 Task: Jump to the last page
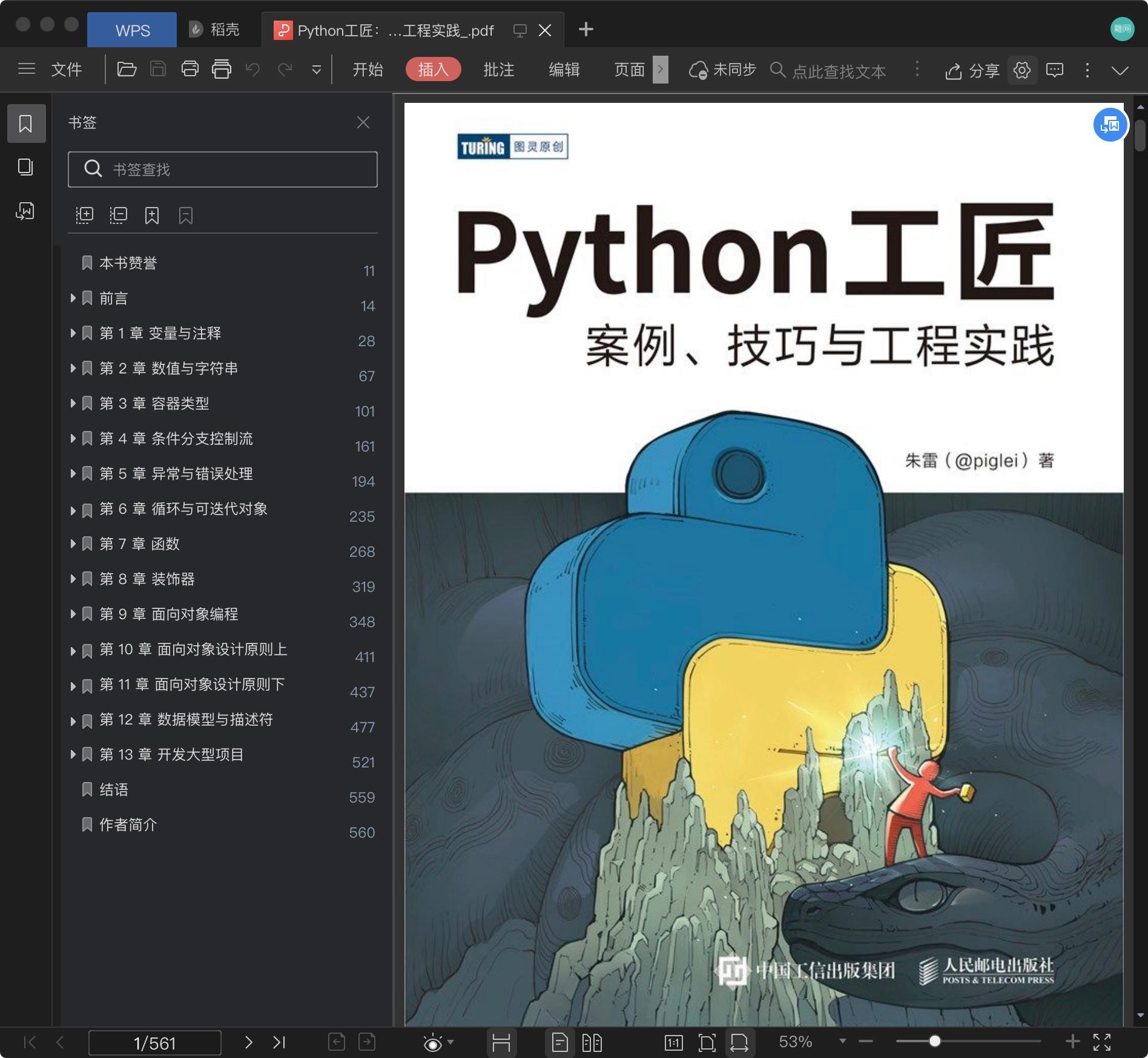click(279, 1042)
